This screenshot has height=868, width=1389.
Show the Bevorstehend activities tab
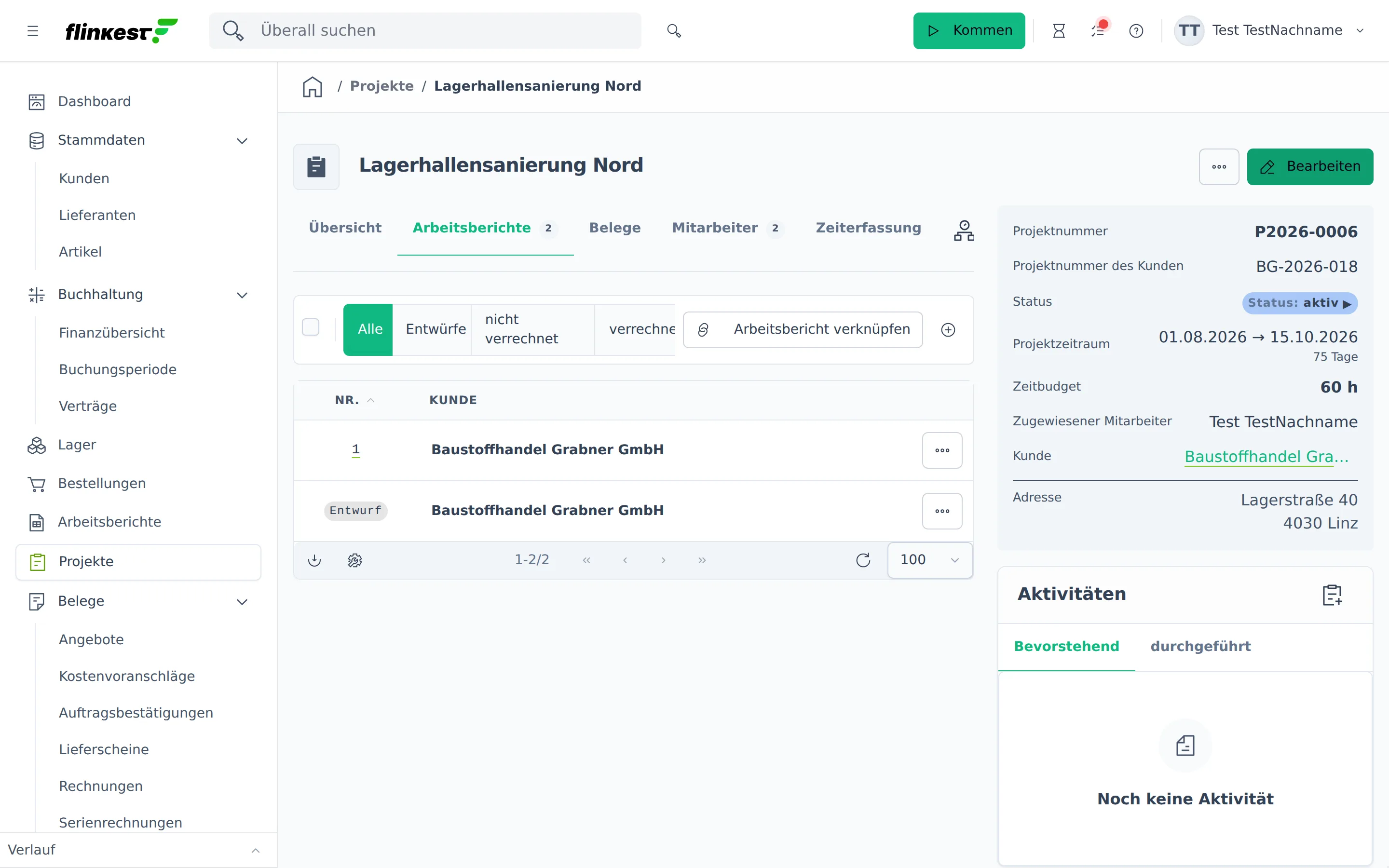coord(1066,646)
